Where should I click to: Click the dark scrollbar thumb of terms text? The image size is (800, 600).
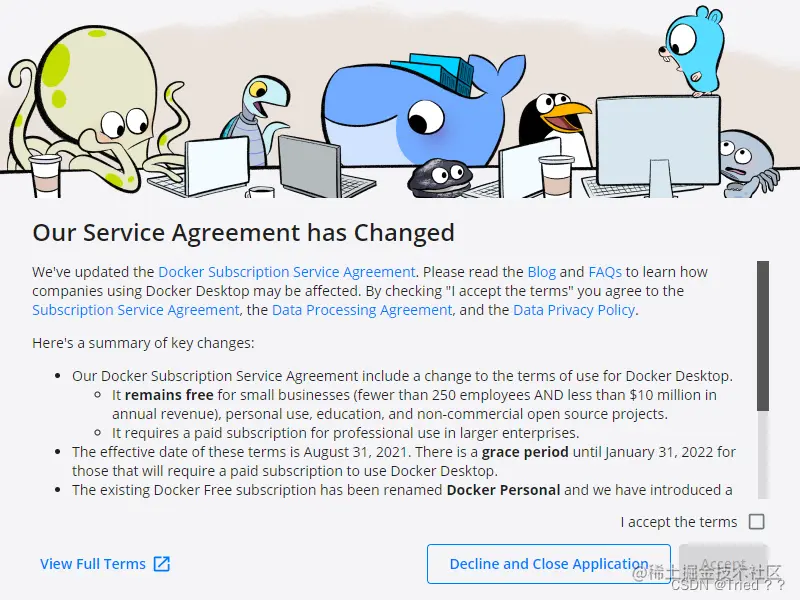(763, 336)
